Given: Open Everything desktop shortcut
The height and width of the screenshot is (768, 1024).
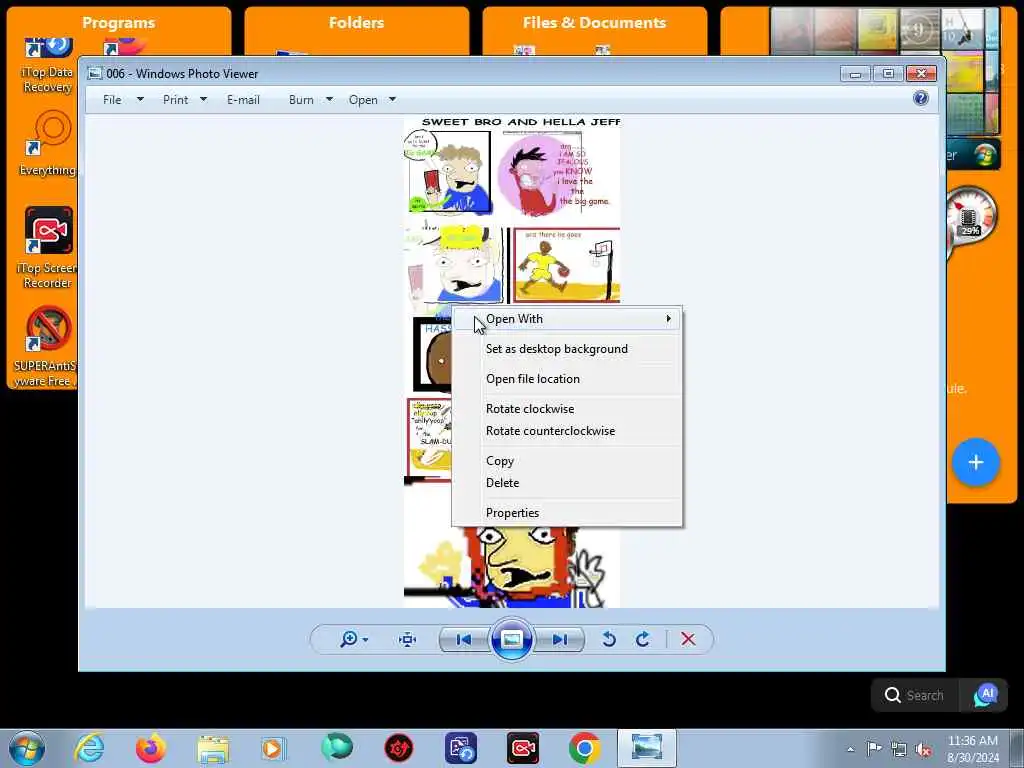Looking at the screenshot, I should coord(48,144).
